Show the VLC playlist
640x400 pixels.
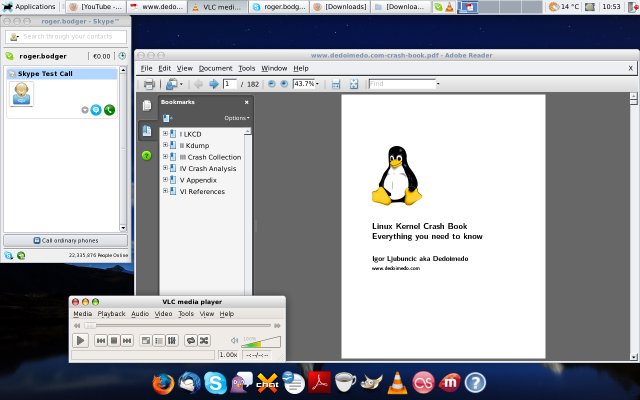(159, 341)
